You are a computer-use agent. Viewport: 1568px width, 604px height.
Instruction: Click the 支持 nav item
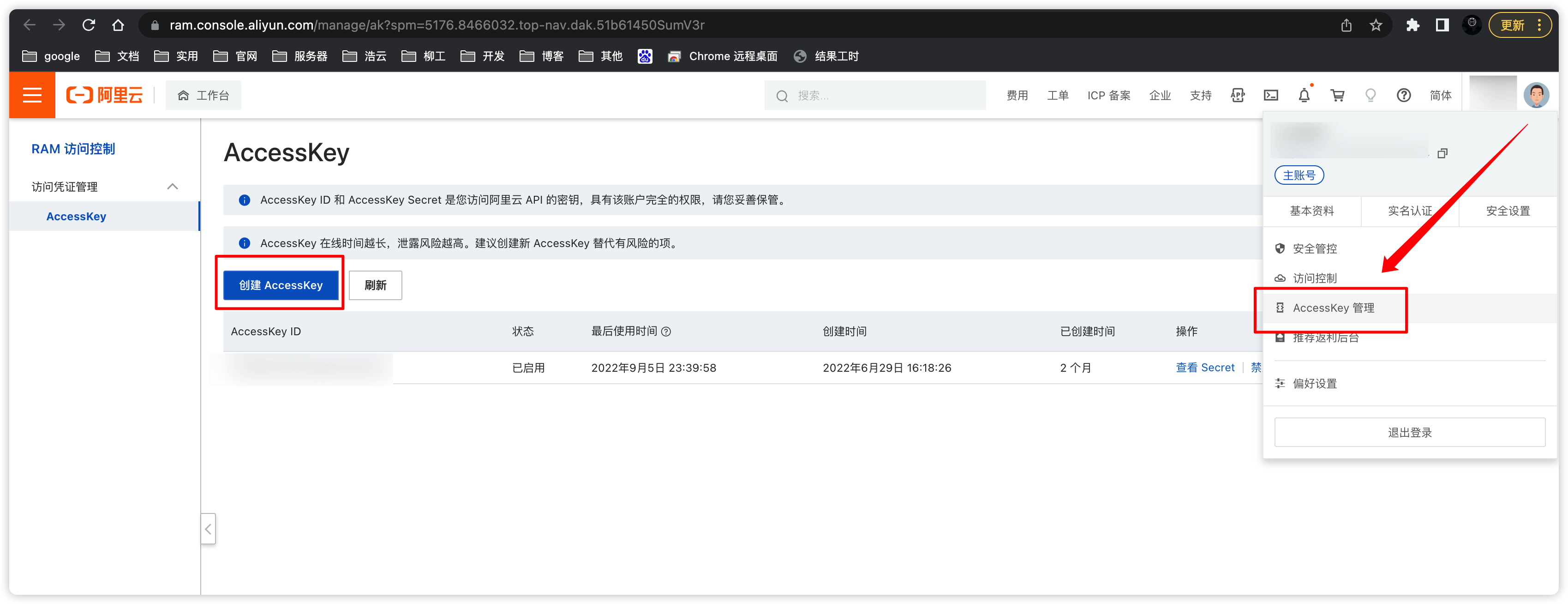1200,95
